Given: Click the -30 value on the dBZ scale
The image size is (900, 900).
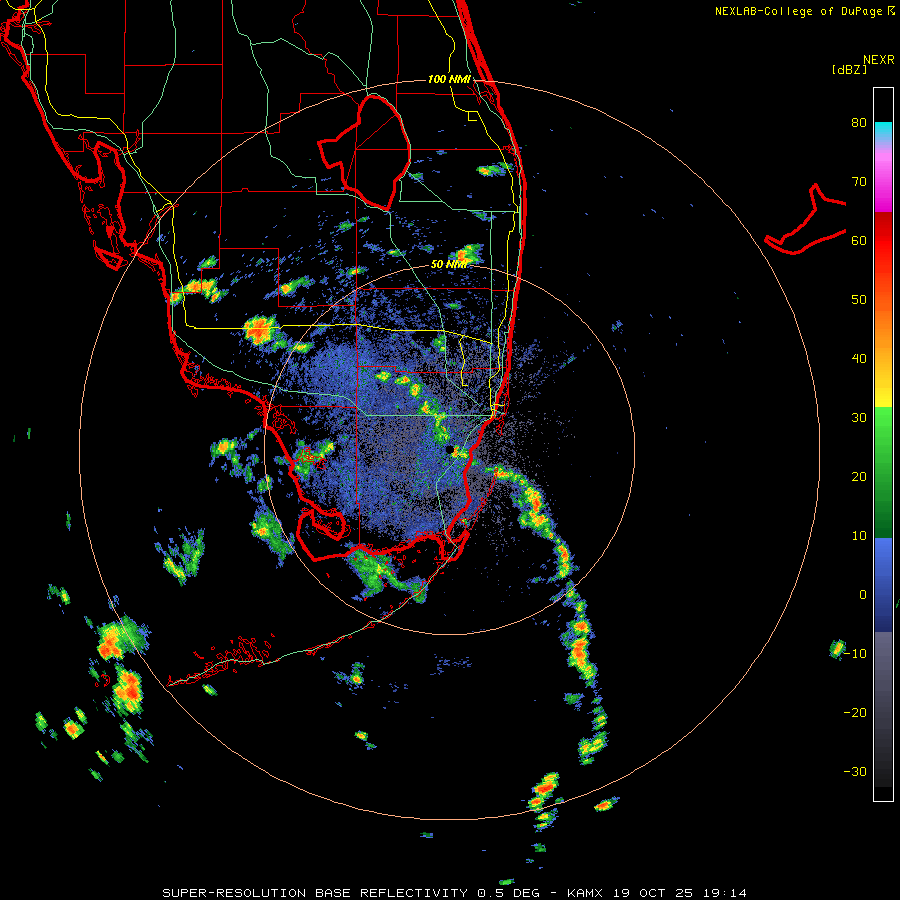Looking at the screenshot, I should (x=855, y=771).
